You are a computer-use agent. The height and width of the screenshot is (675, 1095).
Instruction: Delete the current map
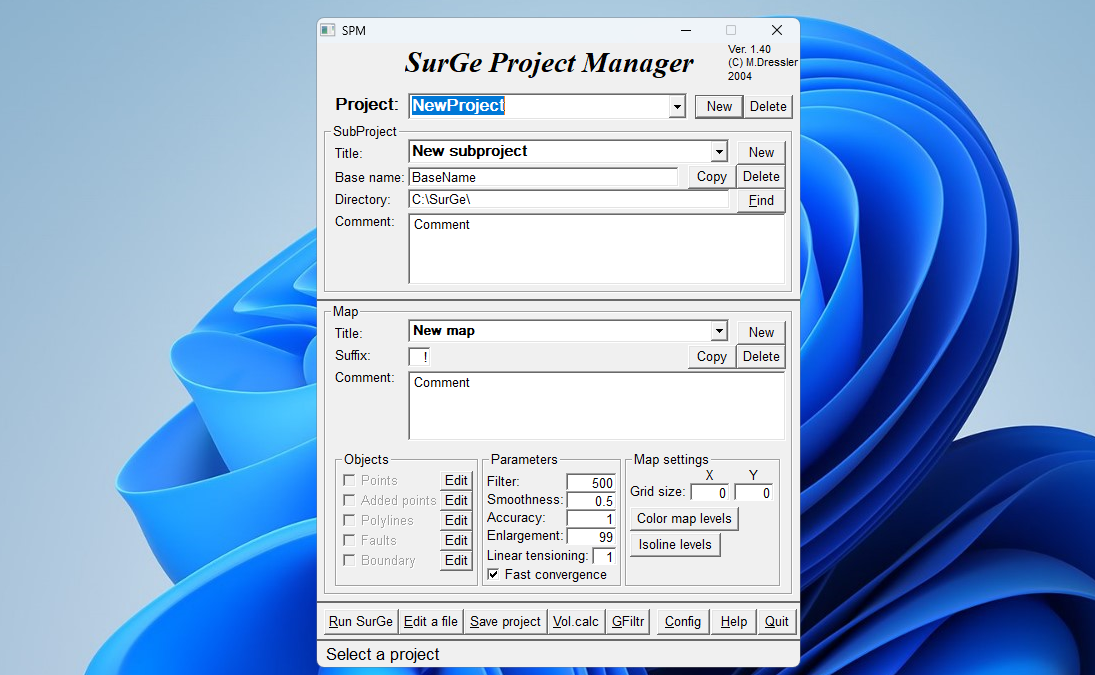[760, 357]
